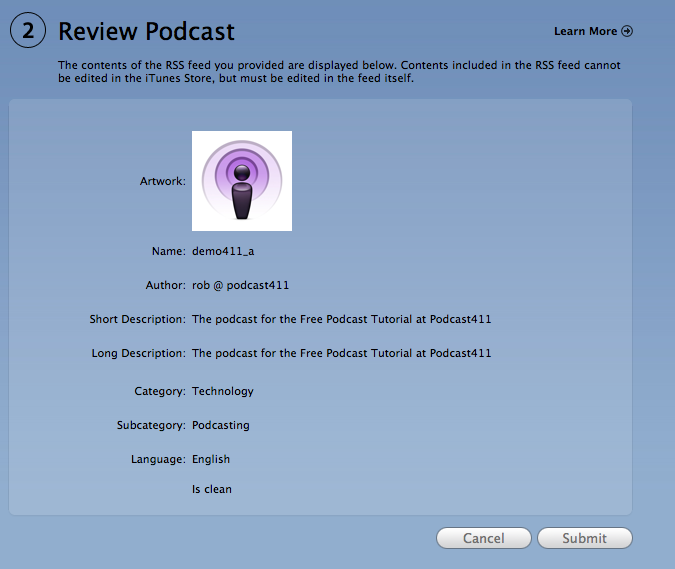This screenshot has height=569, width=675.
Task: Click the Technology category value
Action: [x=223, y=391]
